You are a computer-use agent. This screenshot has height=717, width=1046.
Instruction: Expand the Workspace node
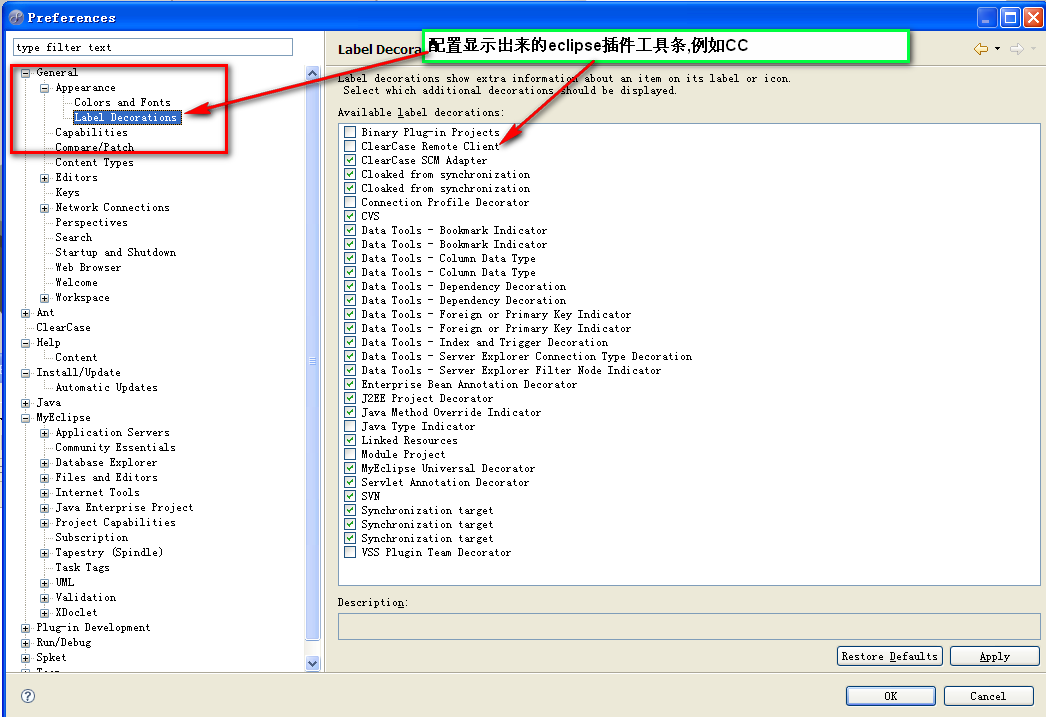click(45, 298)
